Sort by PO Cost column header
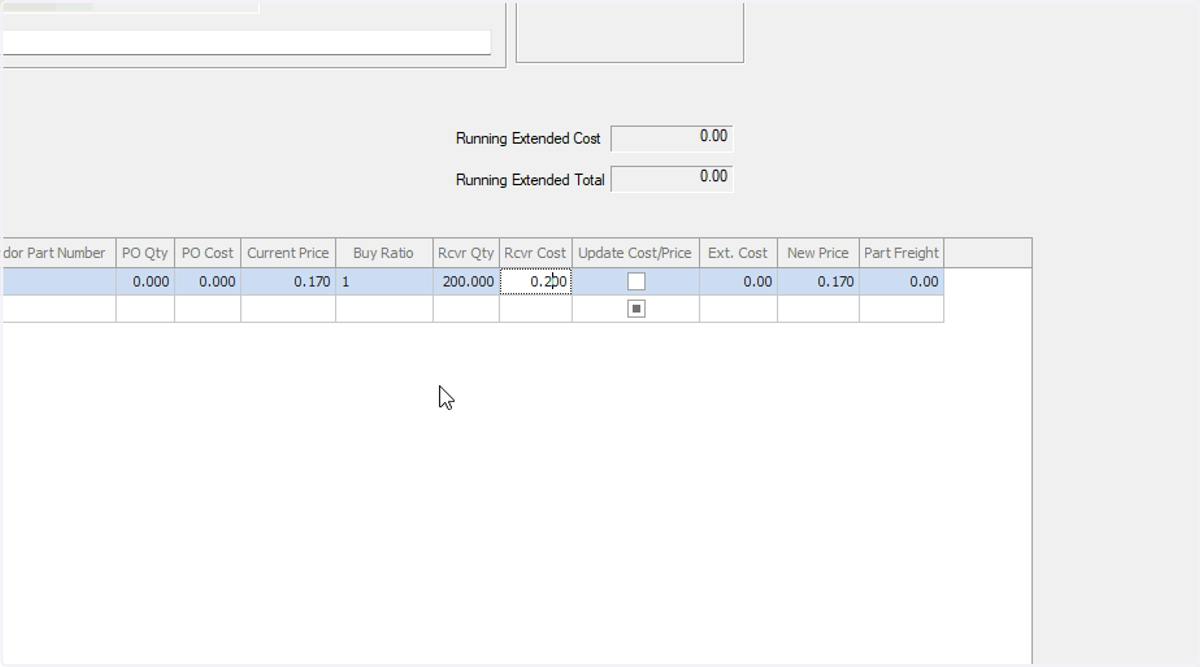The image size is (1200, 667). pos(208,253)
